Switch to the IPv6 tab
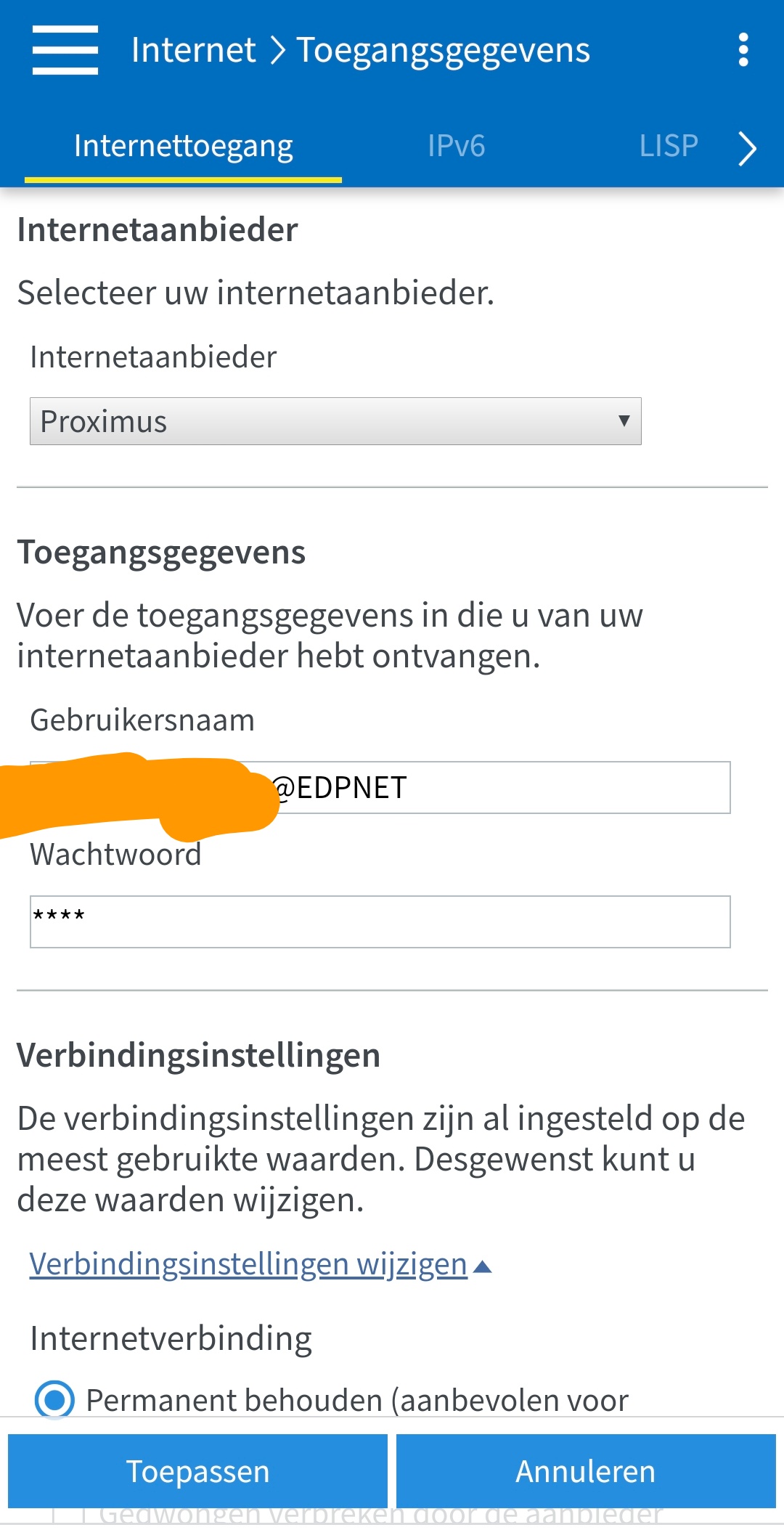The width and height of the screenshot is (784, 1538). [x=456, y=146]
